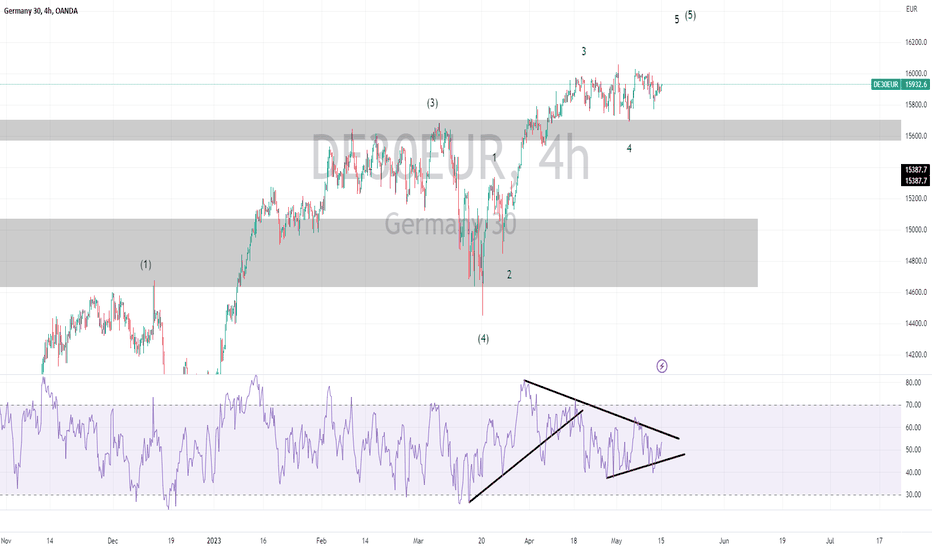
Task: Click the 18 date on time axis
Action: coord(574,541)
